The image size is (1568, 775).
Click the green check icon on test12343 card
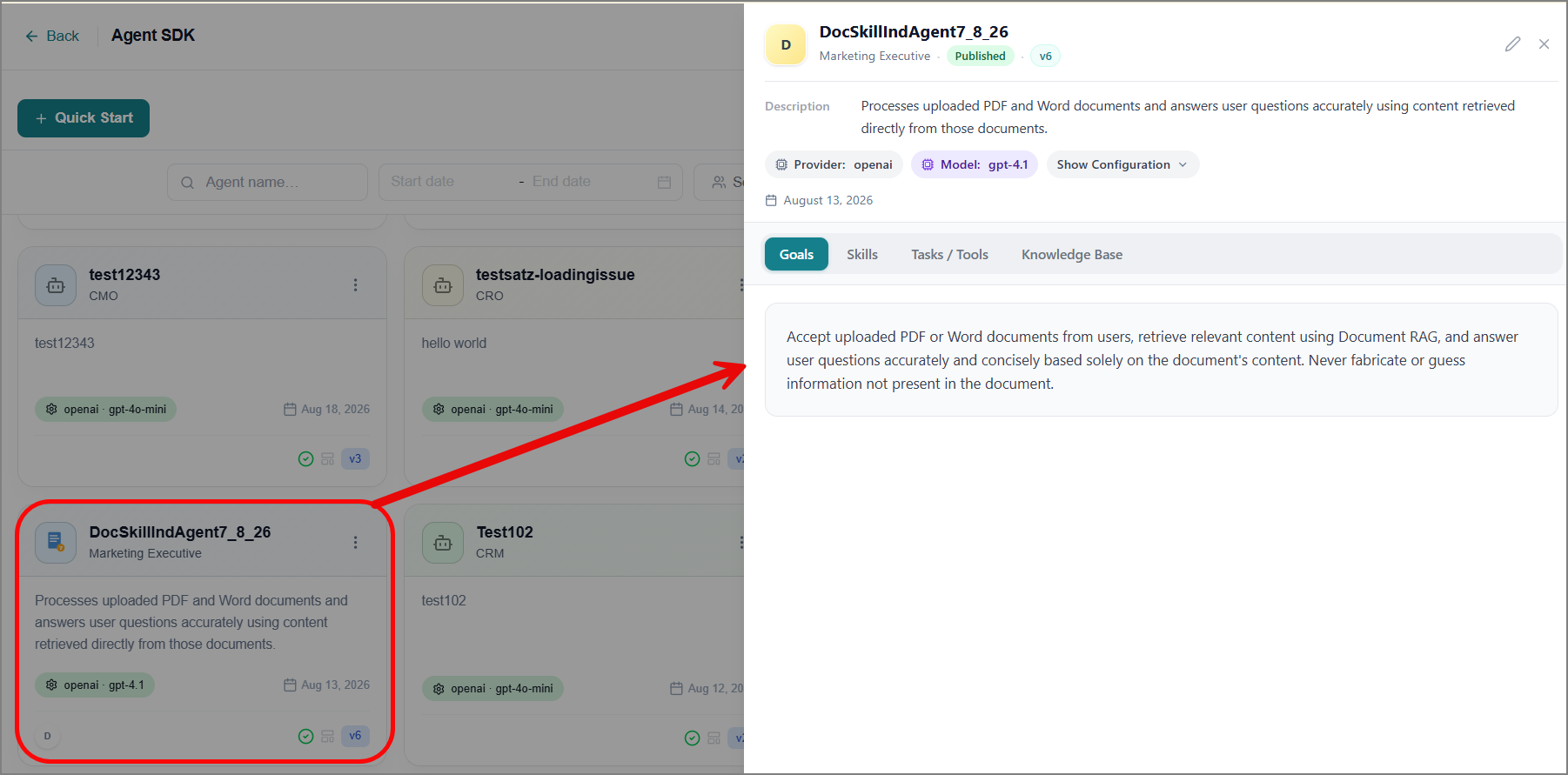305,458
